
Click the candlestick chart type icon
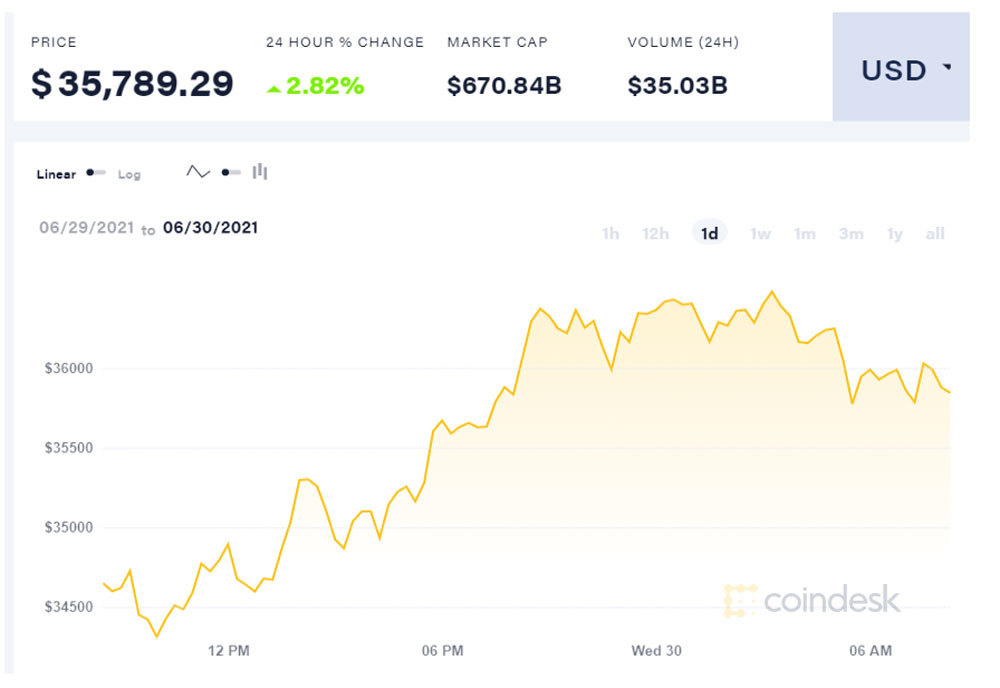260,172
